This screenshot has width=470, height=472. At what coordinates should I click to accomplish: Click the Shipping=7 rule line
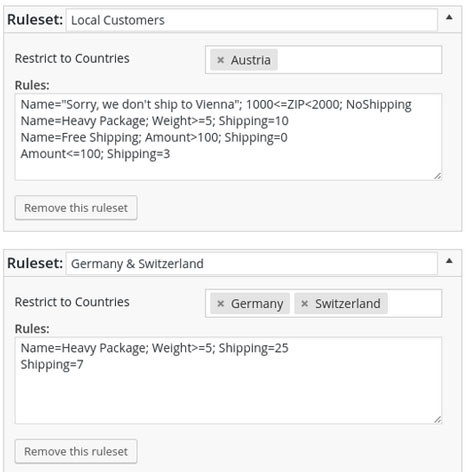[52, 364]
